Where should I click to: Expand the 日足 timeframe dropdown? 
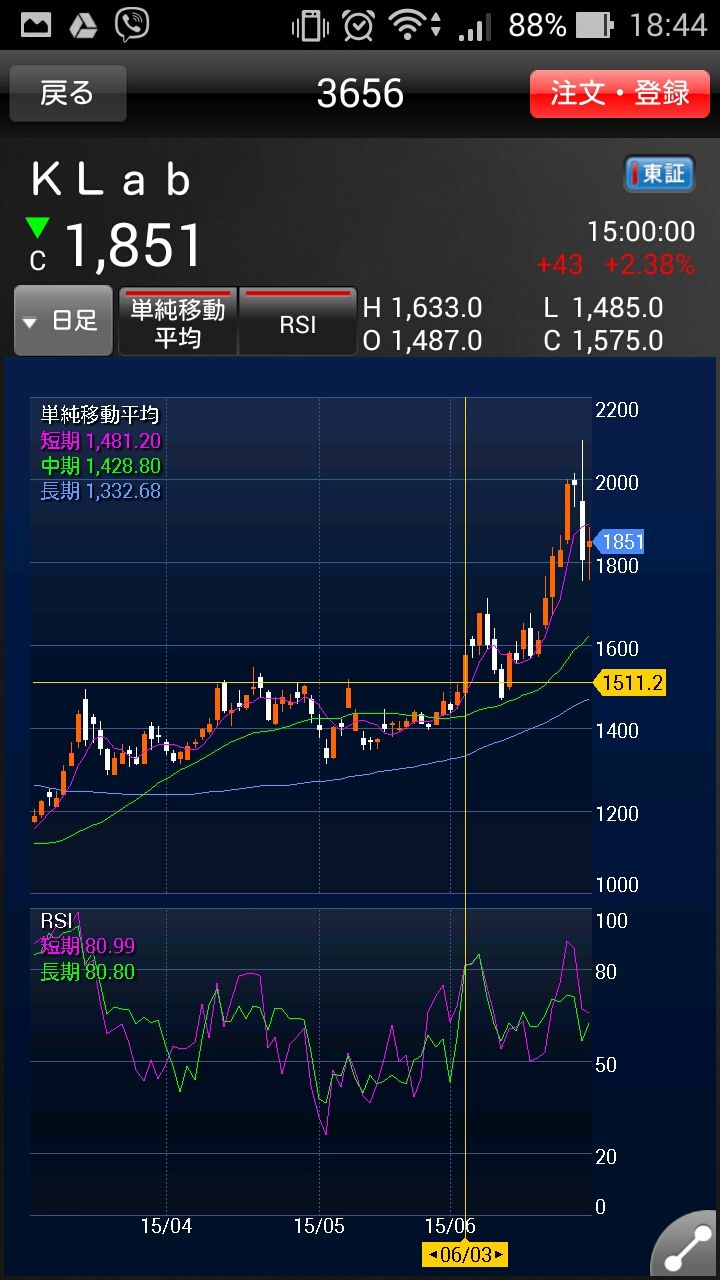[63, 321]
